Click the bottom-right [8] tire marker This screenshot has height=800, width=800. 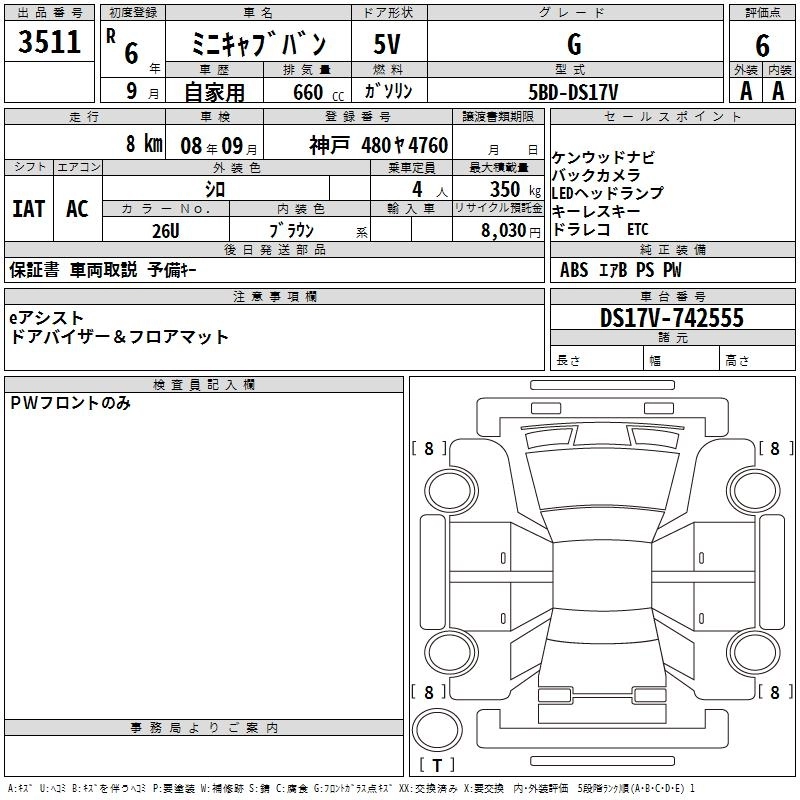pos(775,692)
